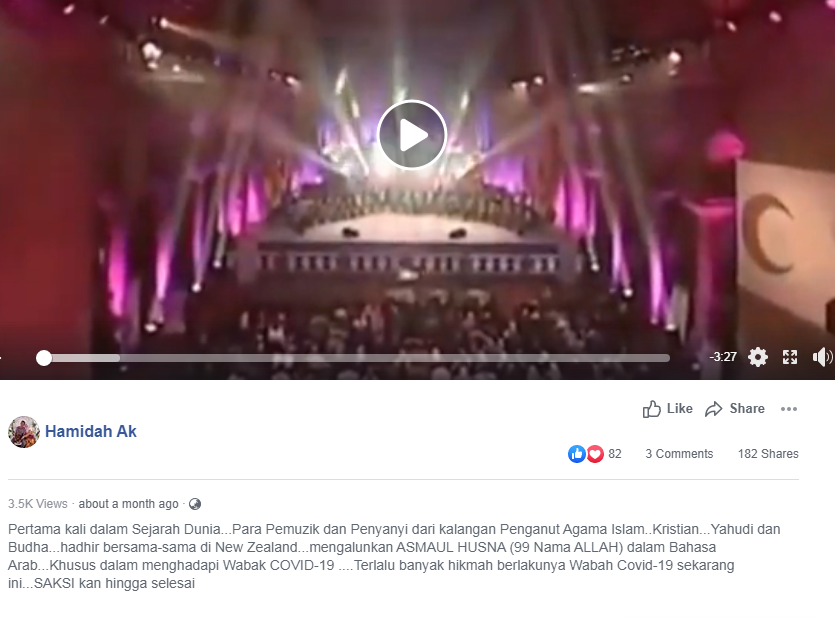This screenshot has width=835, height=617.
Task: Share the video using arrow icon
Action: 734,409
